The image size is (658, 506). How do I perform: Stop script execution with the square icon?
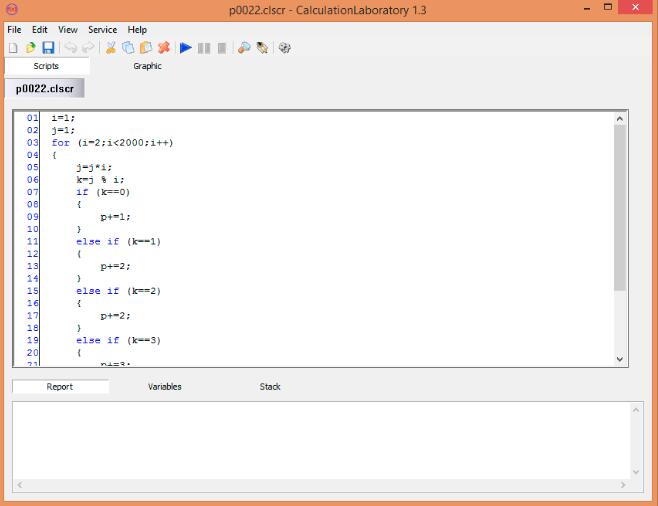coord(221,48)
